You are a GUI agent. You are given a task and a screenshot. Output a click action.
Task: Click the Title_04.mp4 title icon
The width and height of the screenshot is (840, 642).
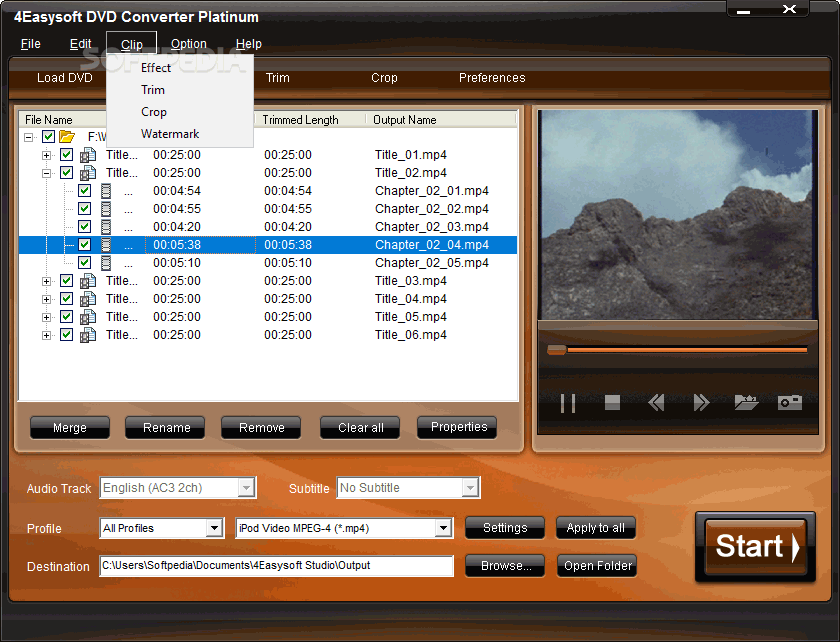(88, 299)
